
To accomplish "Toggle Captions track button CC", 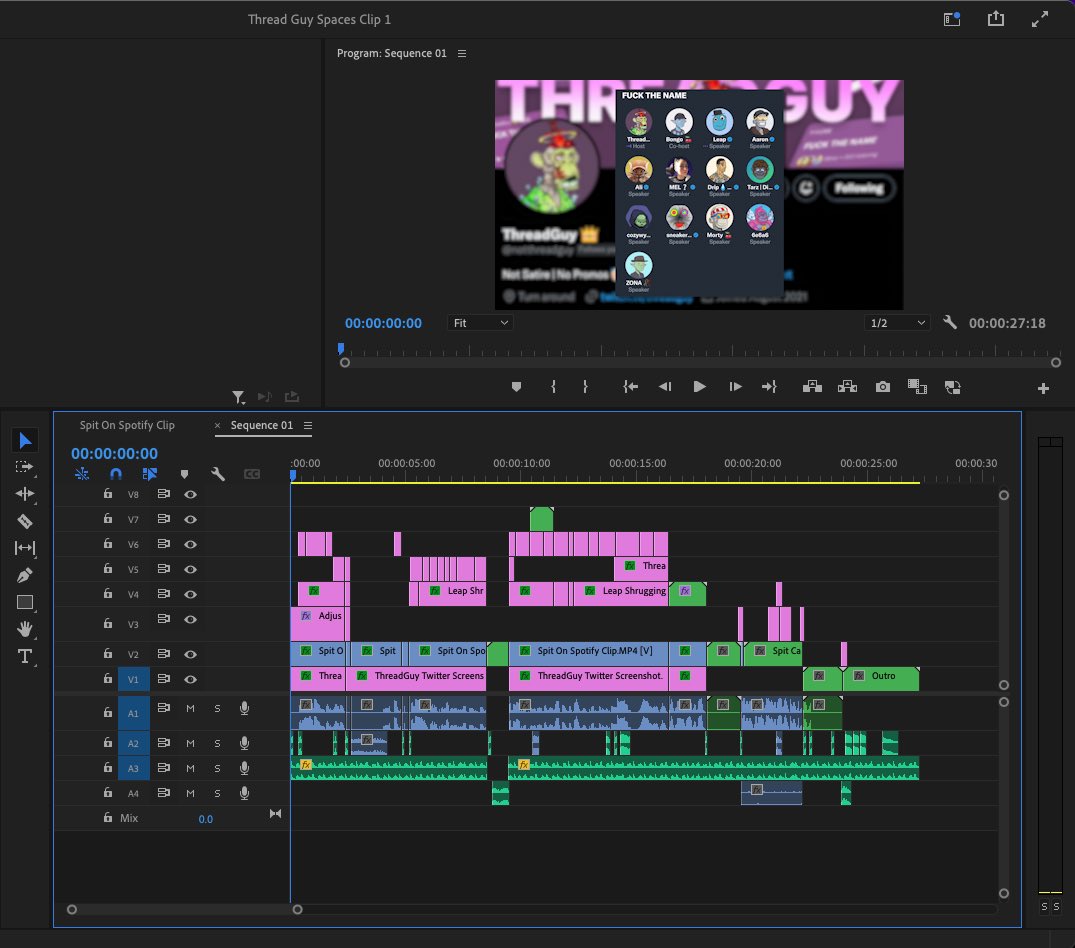I will [252, 474].
